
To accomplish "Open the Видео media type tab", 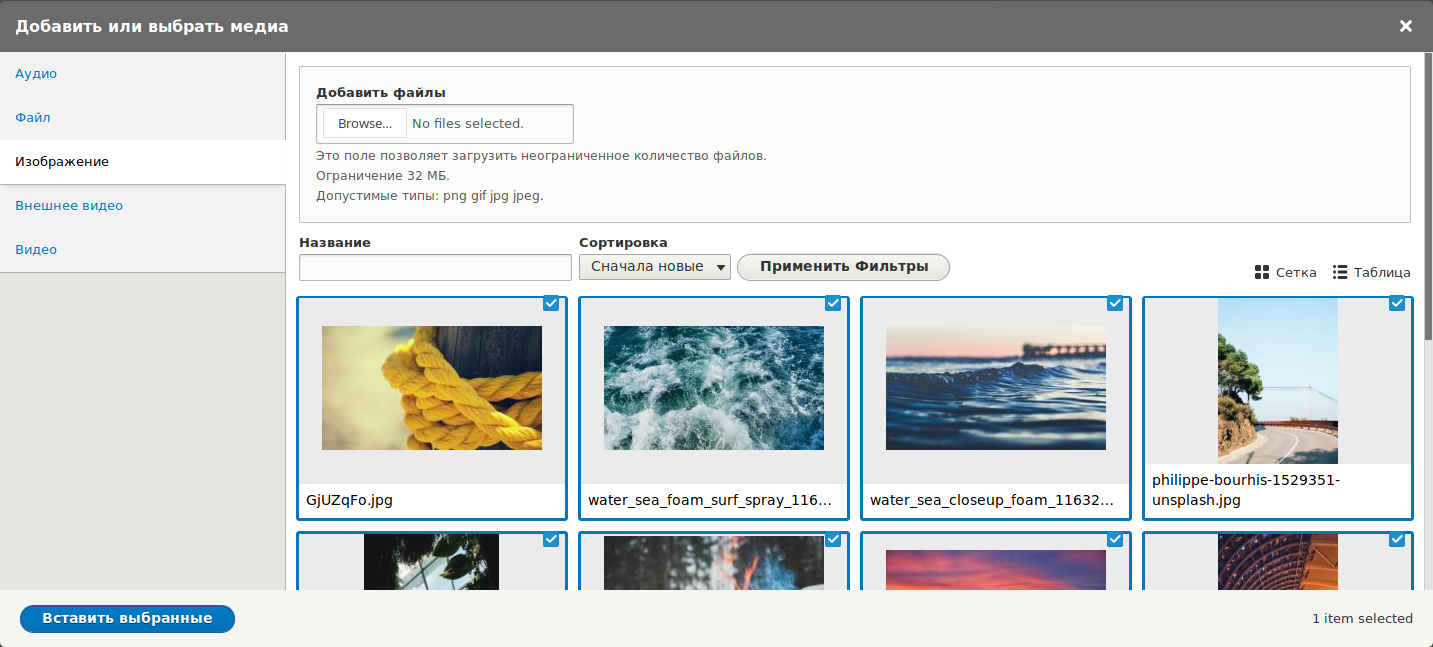I will click(143, 250).
